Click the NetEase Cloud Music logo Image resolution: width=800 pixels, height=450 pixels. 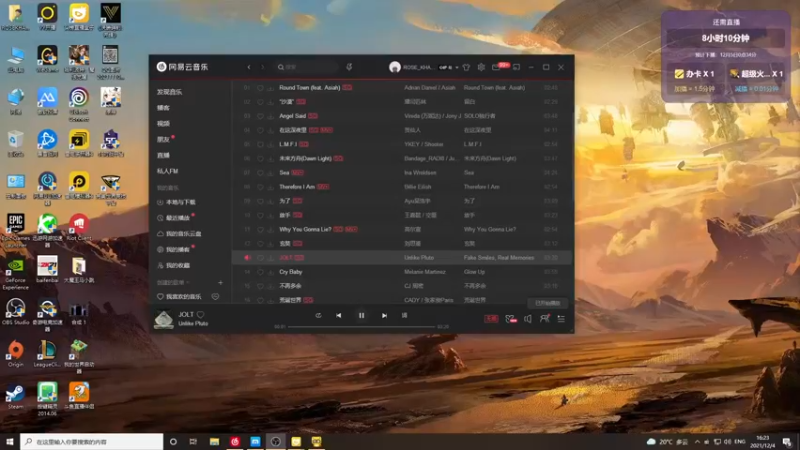[x=182, y=67]
